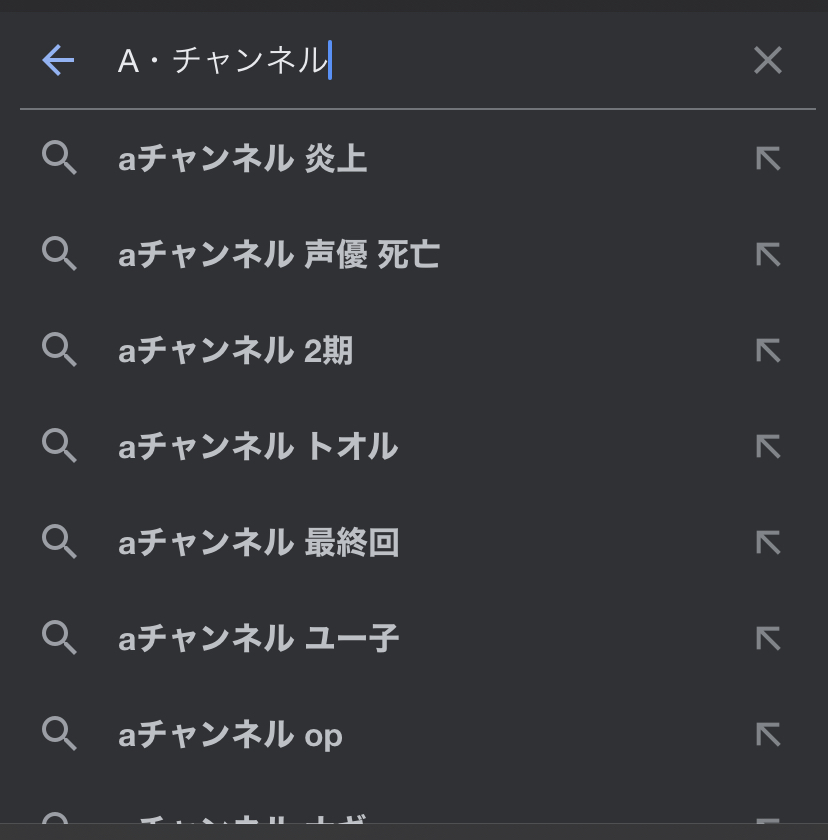Insert "aチャンネル 声優 死亡" via arrow icon
This screenshot has width=828, height=840.
pos(767,255)
